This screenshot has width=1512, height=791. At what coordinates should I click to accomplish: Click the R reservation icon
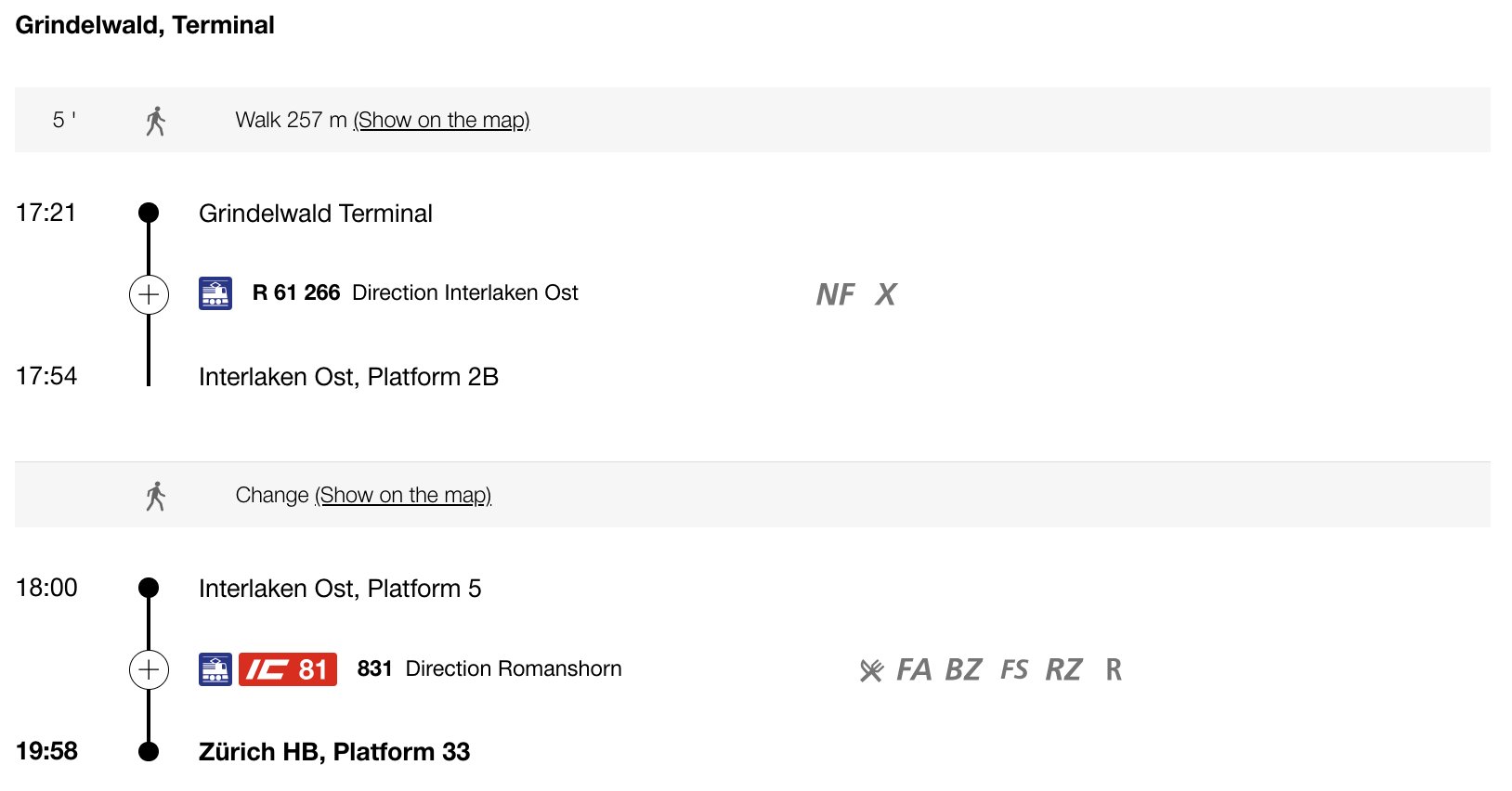tap(1114, 670)
